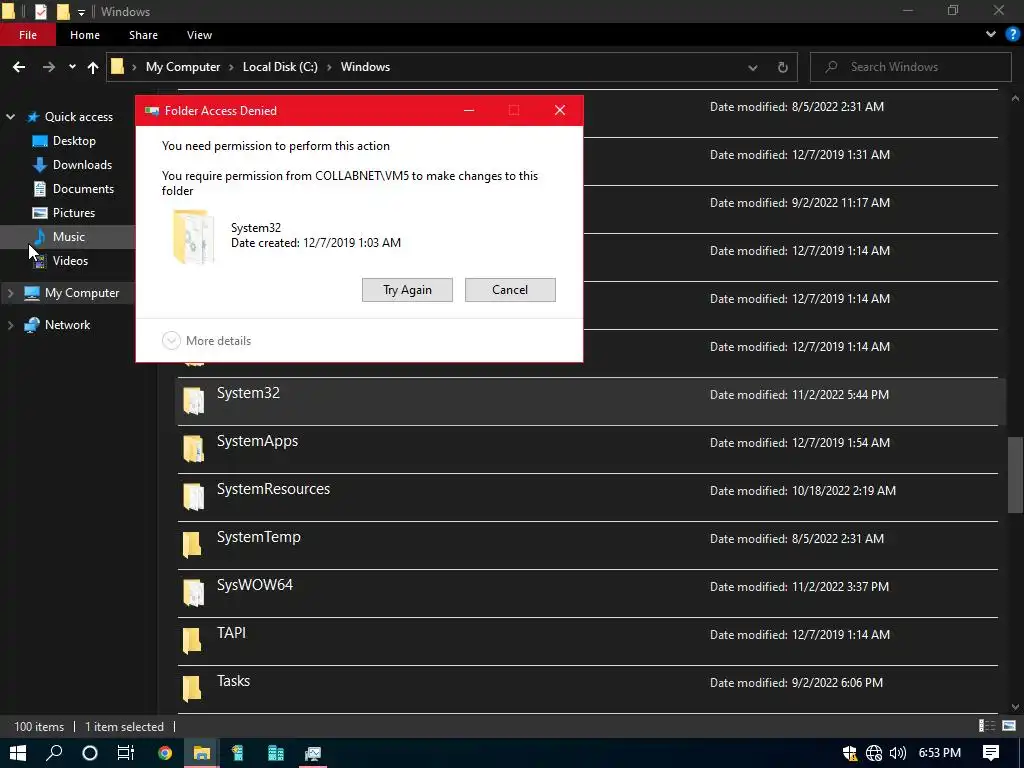Click the SystemApps folder name
The height and width of the screenshot is (768, 1024).
coord(257,441)
